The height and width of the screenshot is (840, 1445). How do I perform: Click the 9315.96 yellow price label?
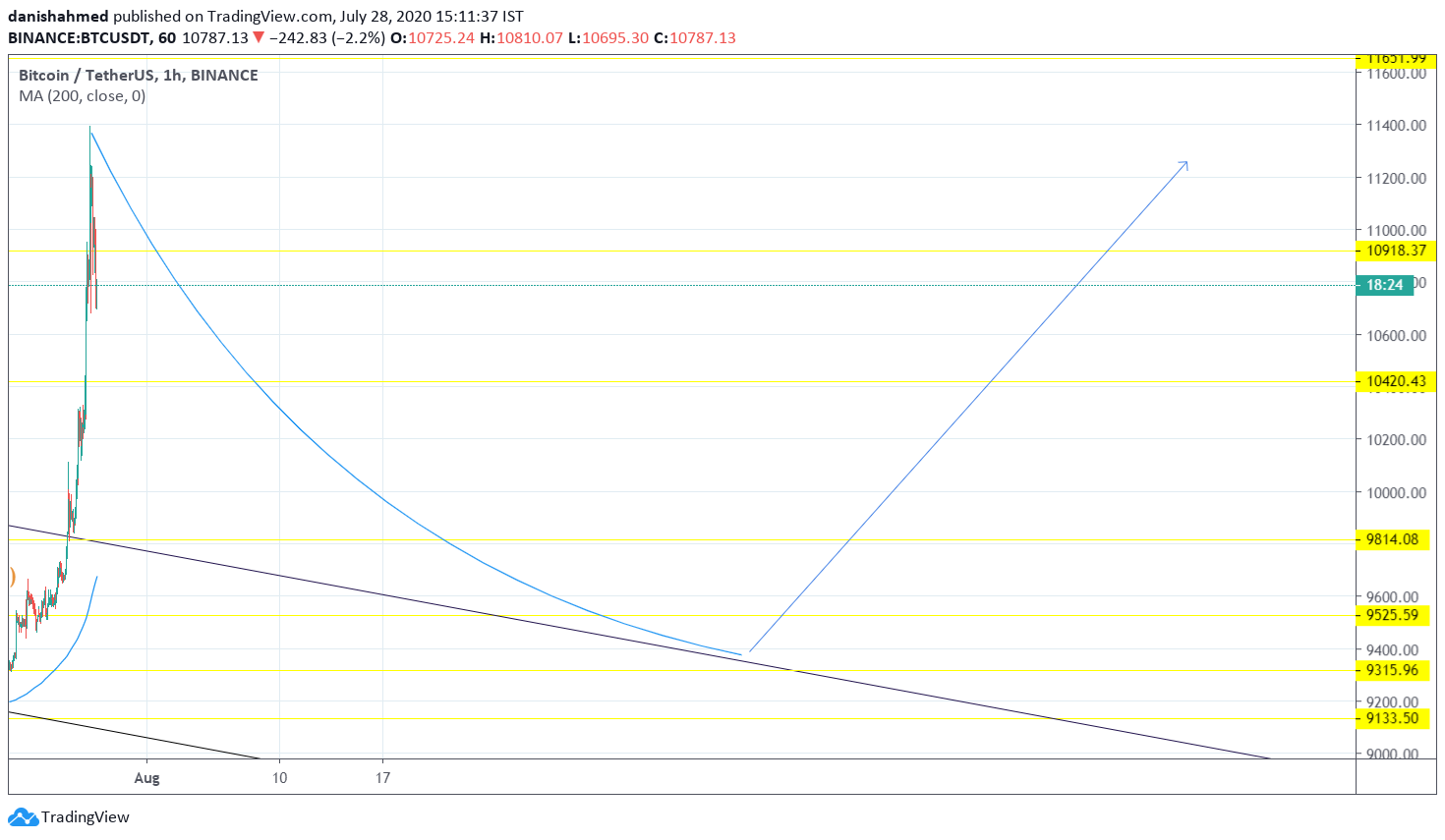pos(1393,670)
